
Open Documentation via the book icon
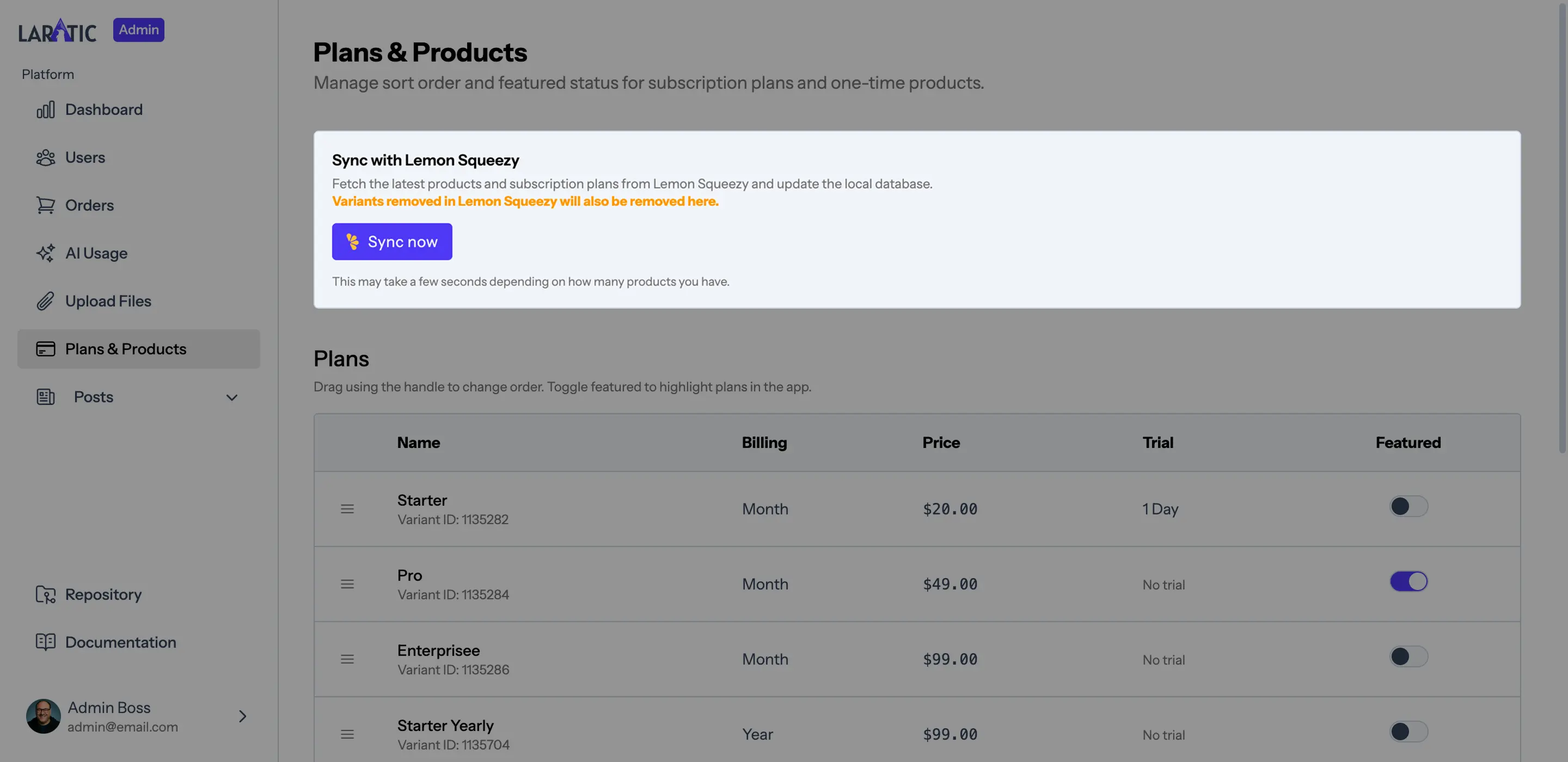click(x=45, y=642)
